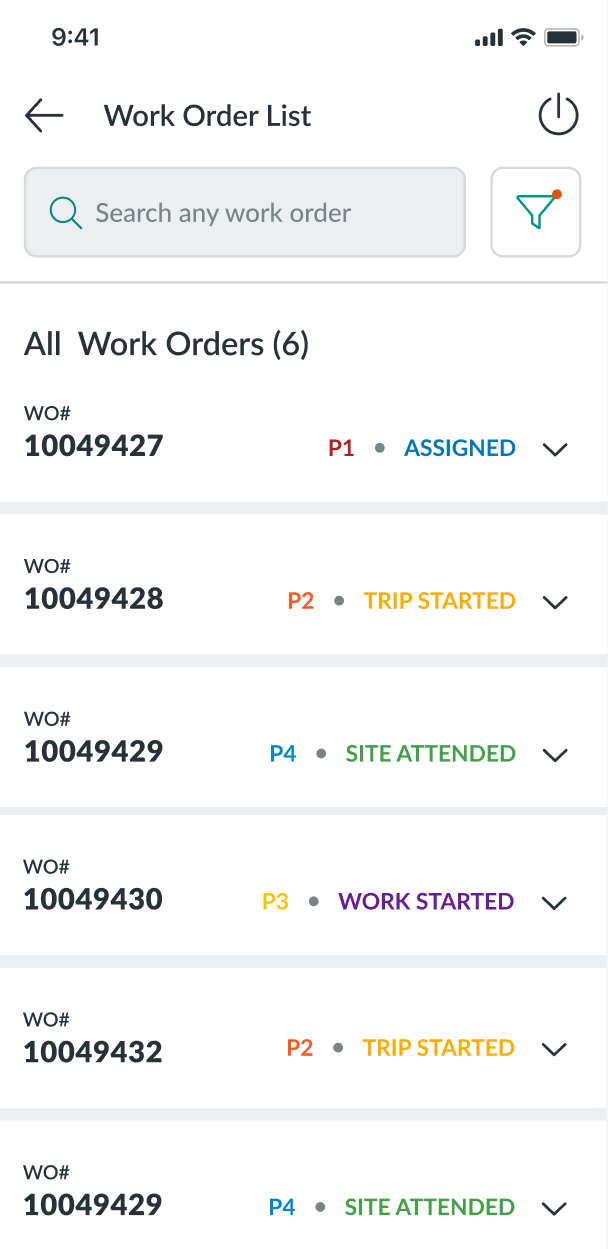Open the filter funnel button
The image size is (608, 1249).
pyautogui.click(x=536, y=212)
